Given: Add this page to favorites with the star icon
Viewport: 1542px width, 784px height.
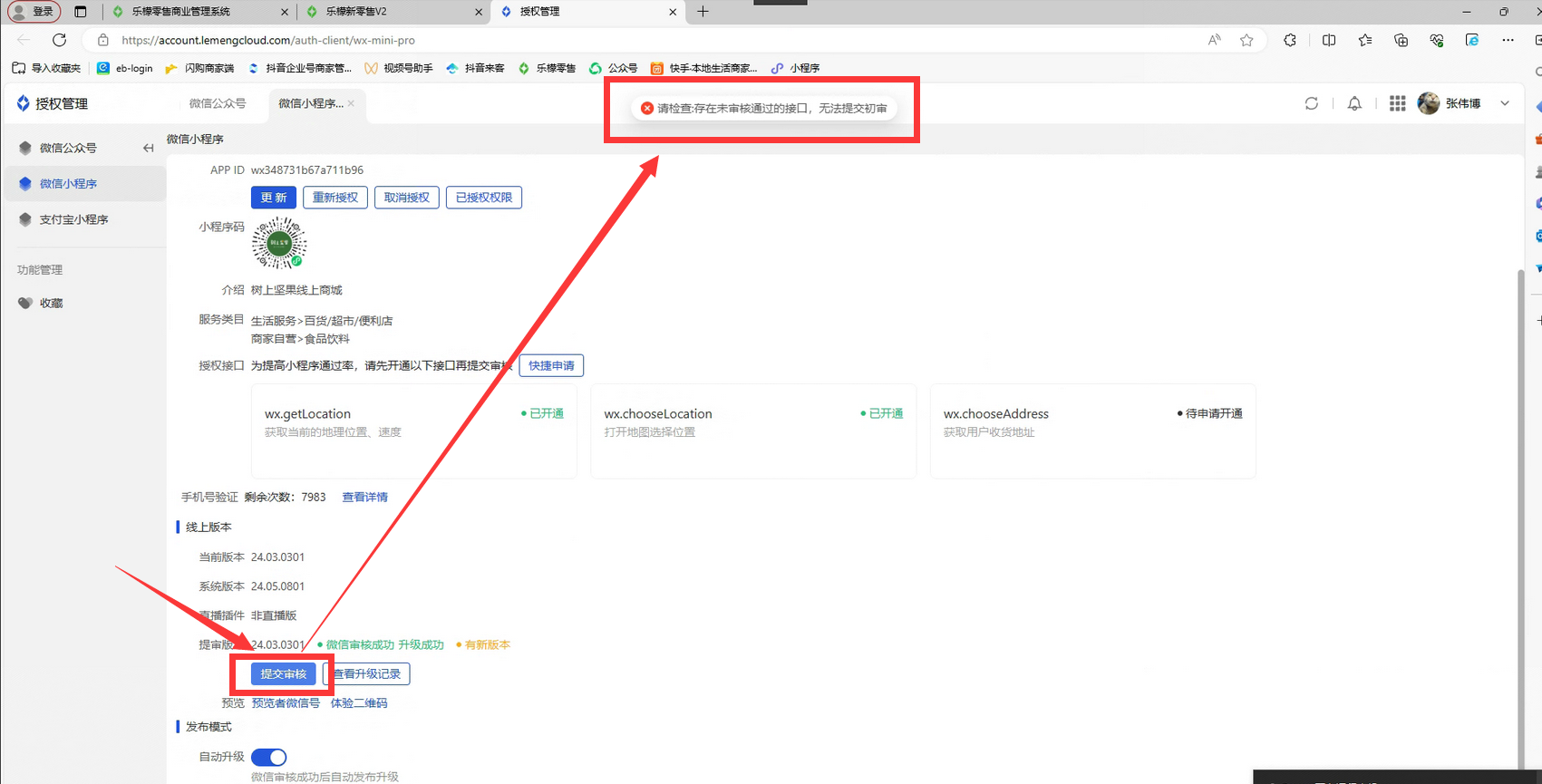Looking at the screenshot, I should [1246, 40].
